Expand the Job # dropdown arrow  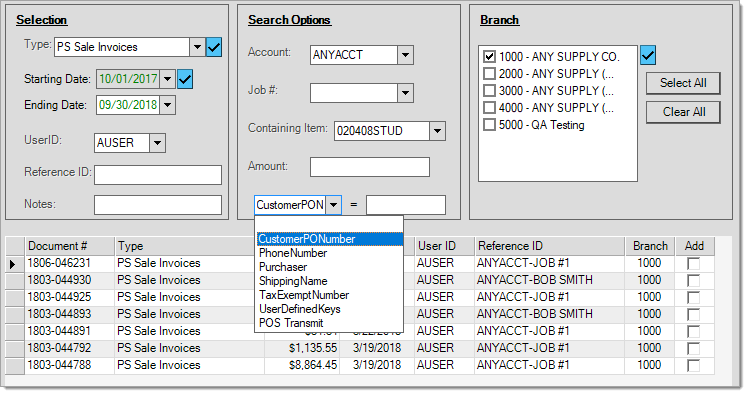pos(405,93)
